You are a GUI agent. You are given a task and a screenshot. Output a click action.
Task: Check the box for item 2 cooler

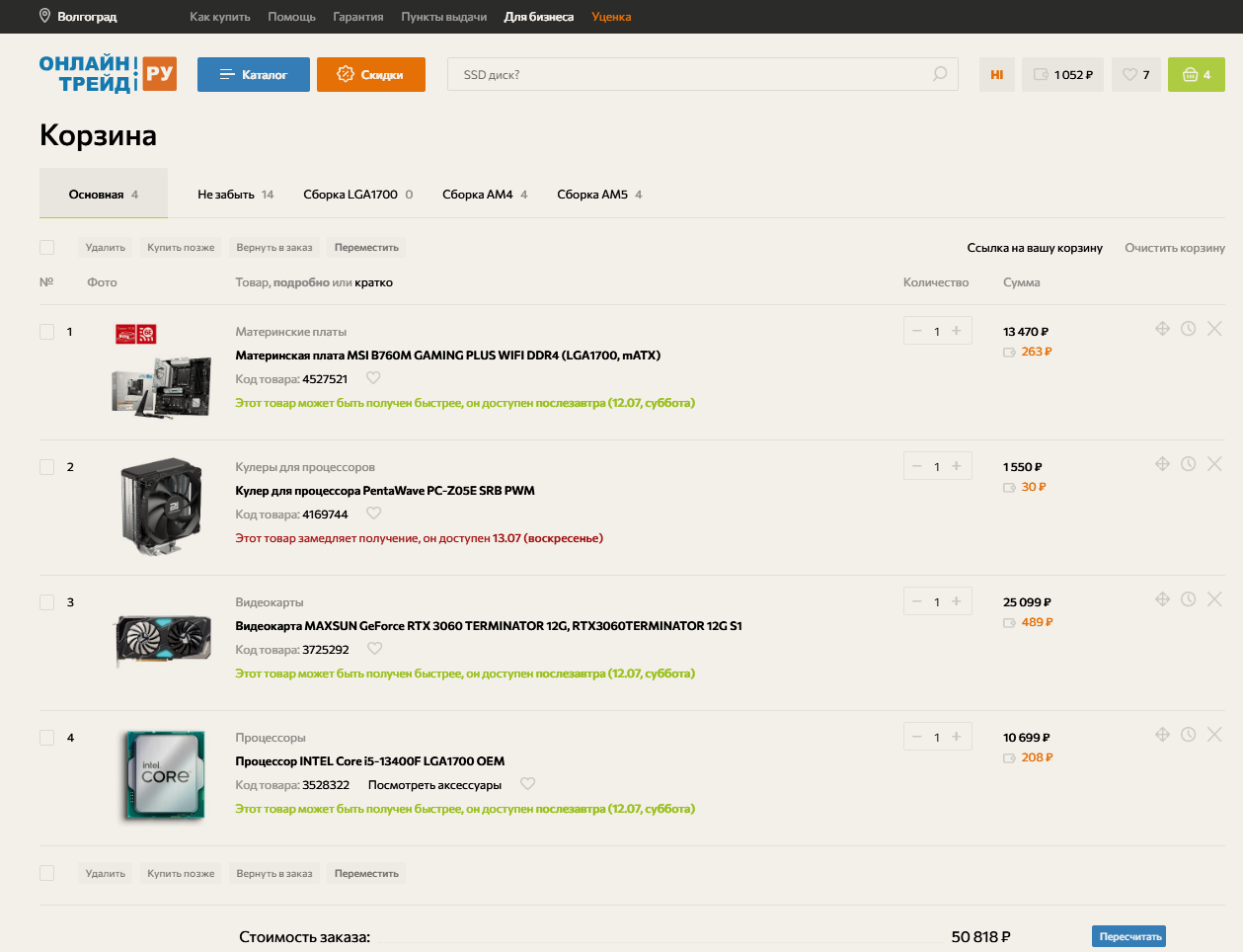click(46, 467)
